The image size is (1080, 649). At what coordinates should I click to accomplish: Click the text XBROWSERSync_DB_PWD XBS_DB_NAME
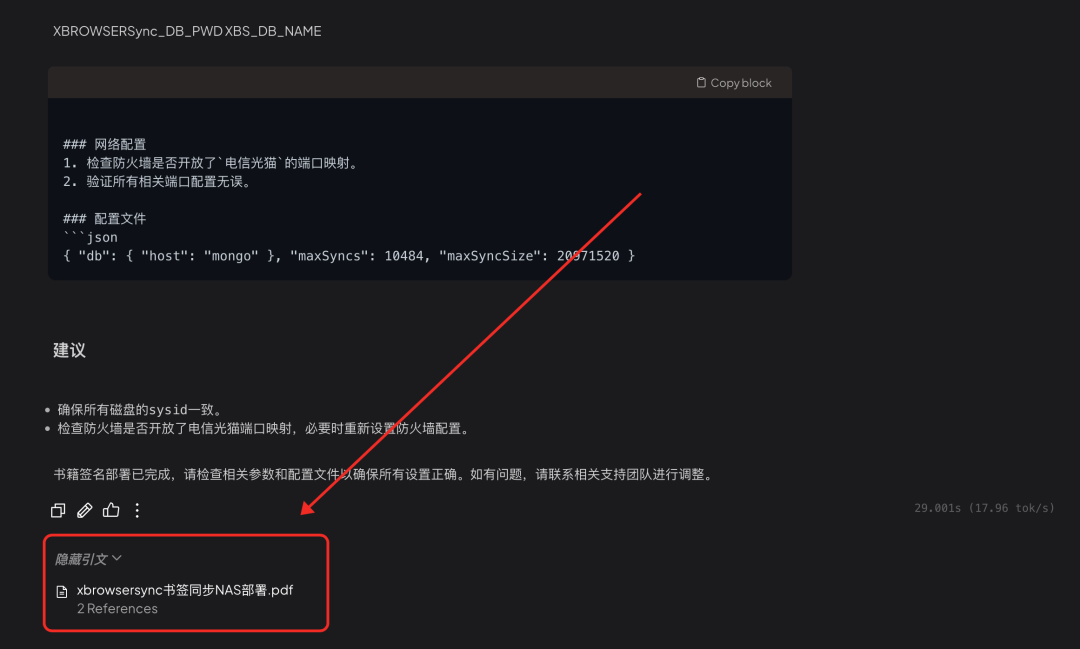(x=187, y=32)
